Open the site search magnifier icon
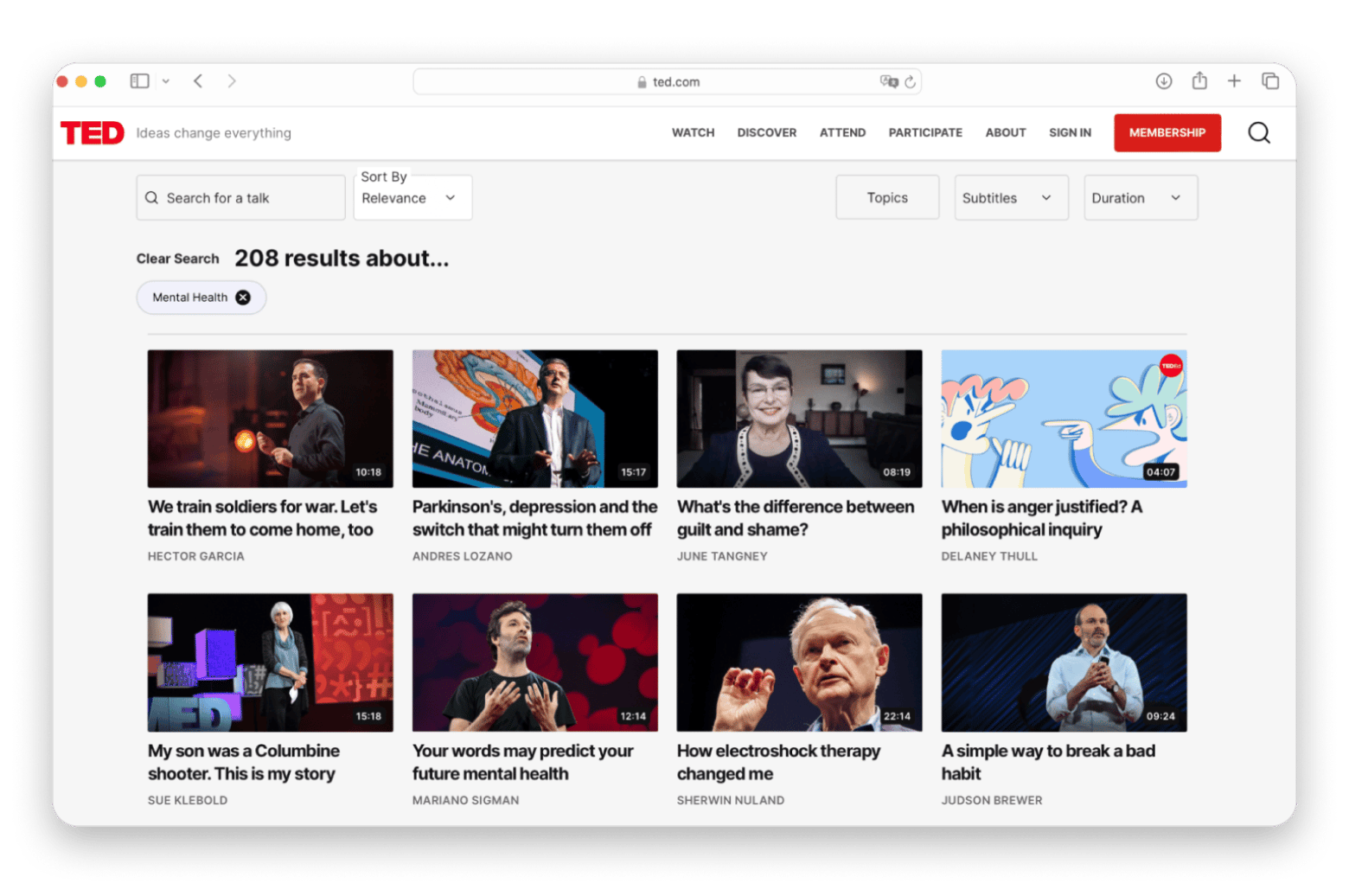 [1258, 132]
